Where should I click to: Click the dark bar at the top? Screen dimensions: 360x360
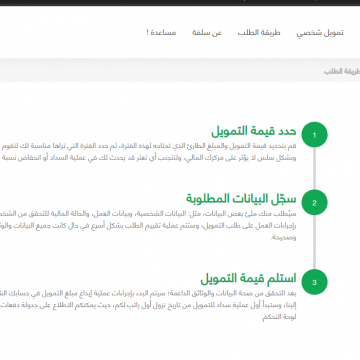point(180,3)
